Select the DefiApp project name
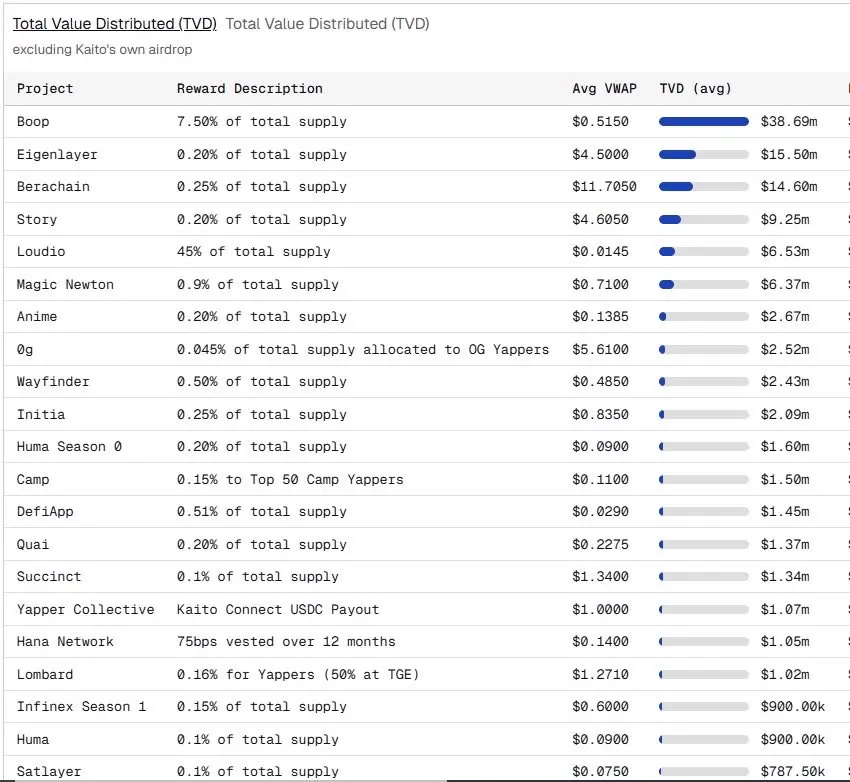The image size is (850, 782). [x=45, y=512]
